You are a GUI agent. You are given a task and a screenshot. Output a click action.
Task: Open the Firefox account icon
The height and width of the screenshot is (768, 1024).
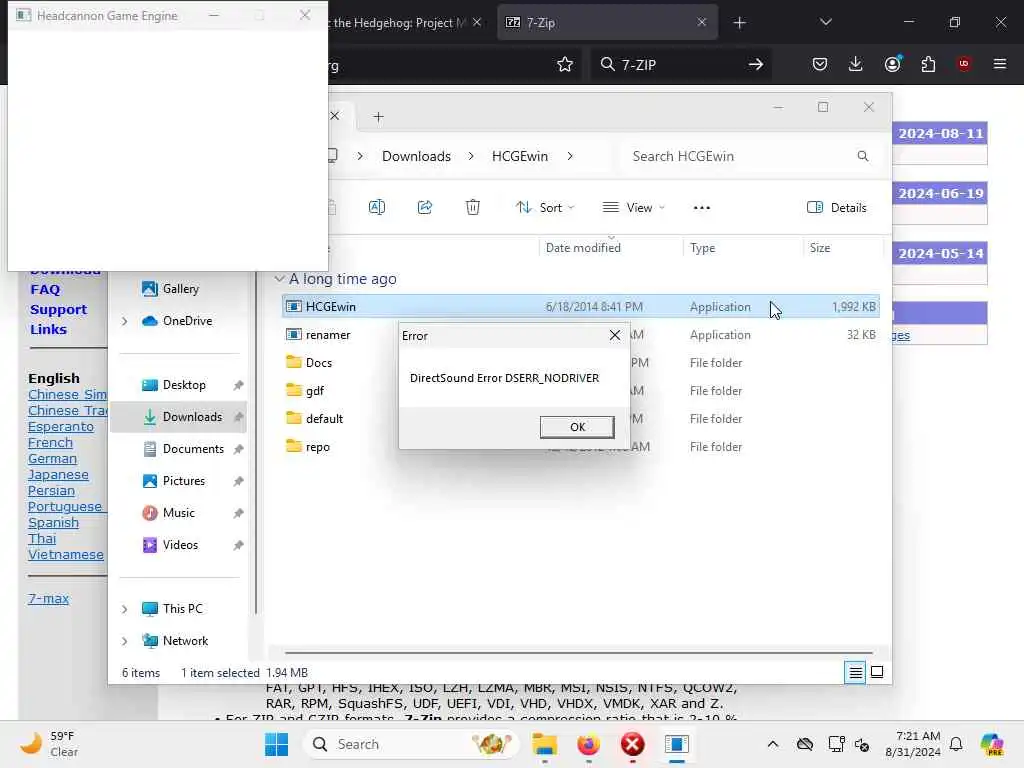892,64
